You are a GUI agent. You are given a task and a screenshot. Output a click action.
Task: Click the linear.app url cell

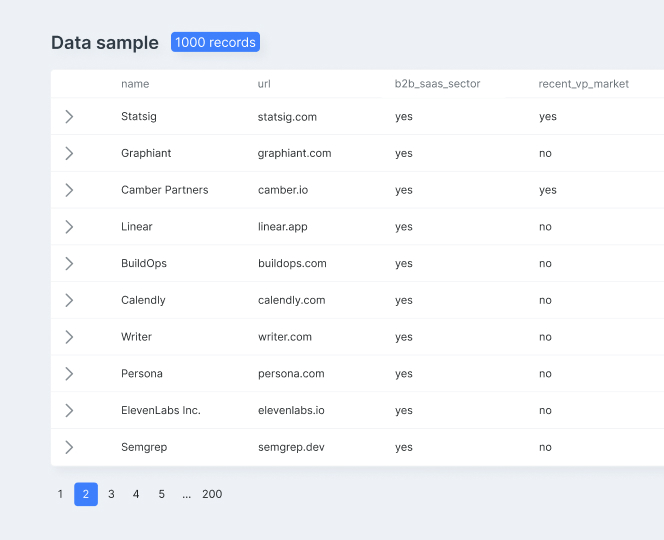click(x=283, y=227)
